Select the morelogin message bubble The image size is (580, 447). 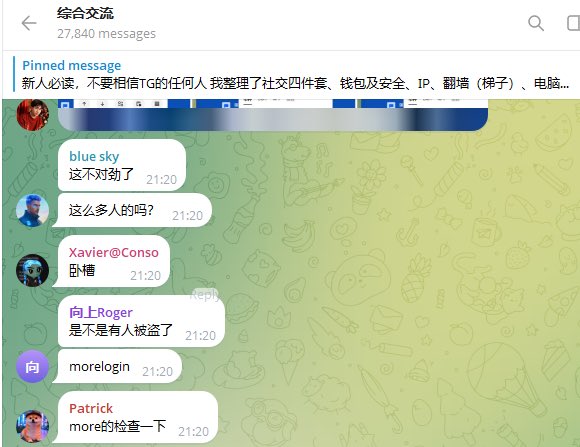pos(117,366)
